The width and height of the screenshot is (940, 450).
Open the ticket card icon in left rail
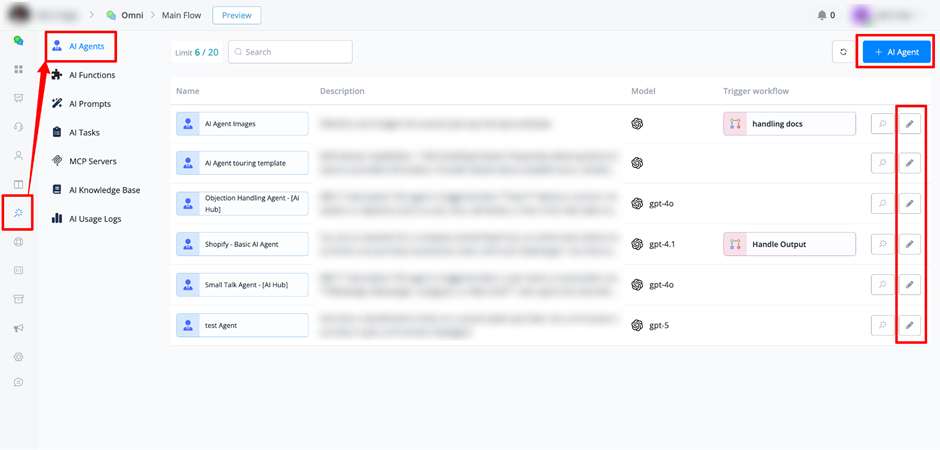[x=18, y=270]
